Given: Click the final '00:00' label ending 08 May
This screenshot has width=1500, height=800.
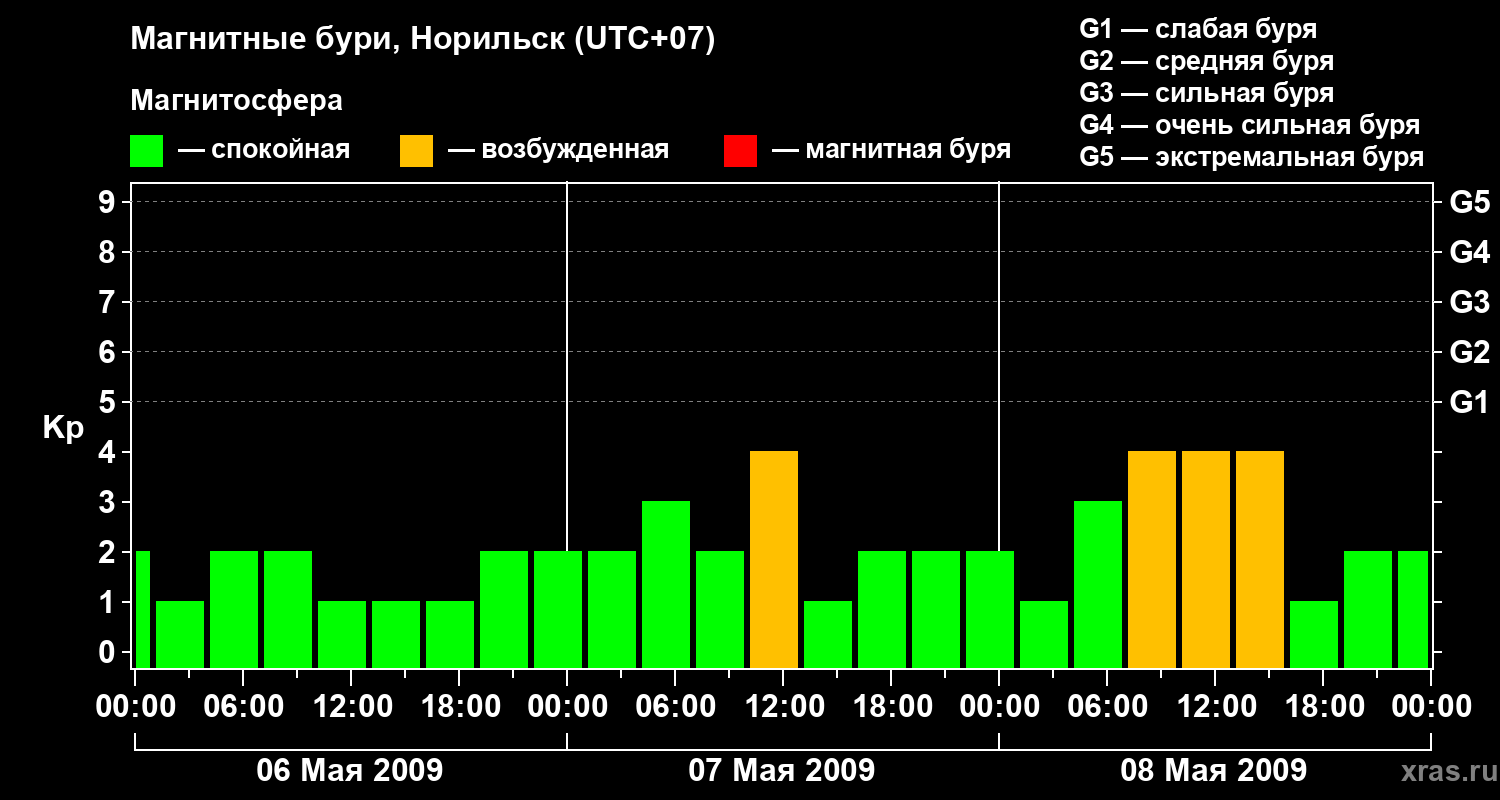Looking at the screenshot, I should click(1431, 707).
